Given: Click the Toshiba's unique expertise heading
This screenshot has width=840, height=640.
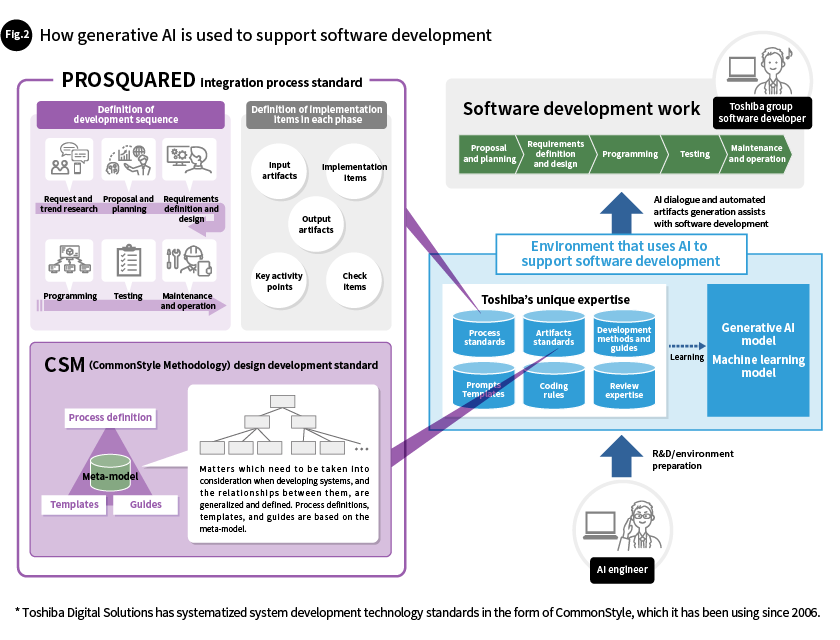Looking at the screenshot, I should pyautogui.click(x=556, y=299).
